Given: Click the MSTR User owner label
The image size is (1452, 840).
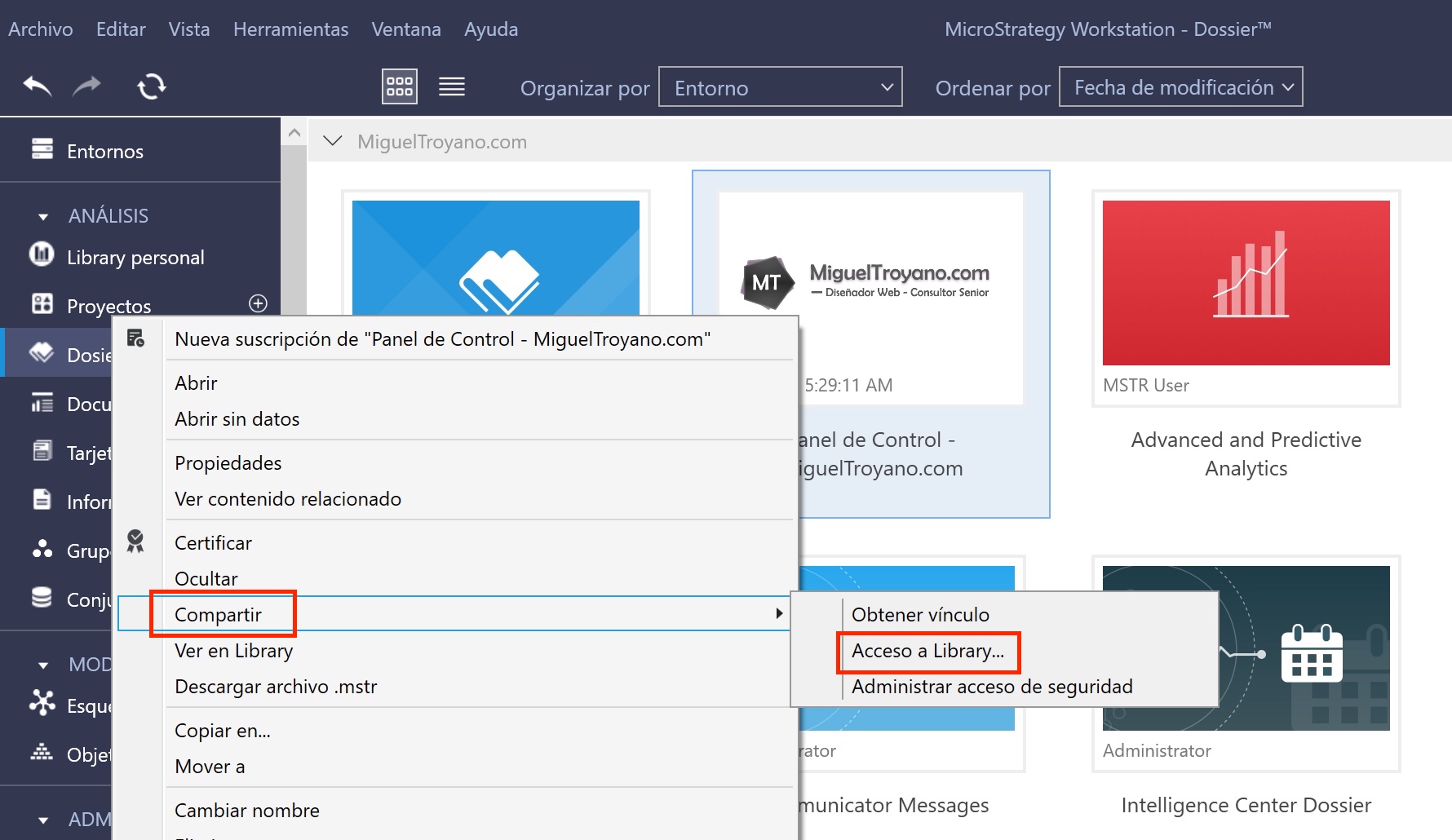Looking at the screenshot, I should [x=1146, y=386].
